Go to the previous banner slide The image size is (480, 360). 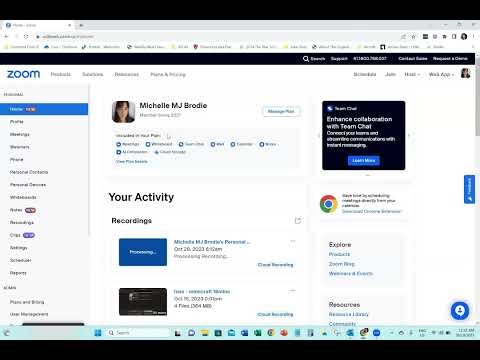tap(319, 135)
